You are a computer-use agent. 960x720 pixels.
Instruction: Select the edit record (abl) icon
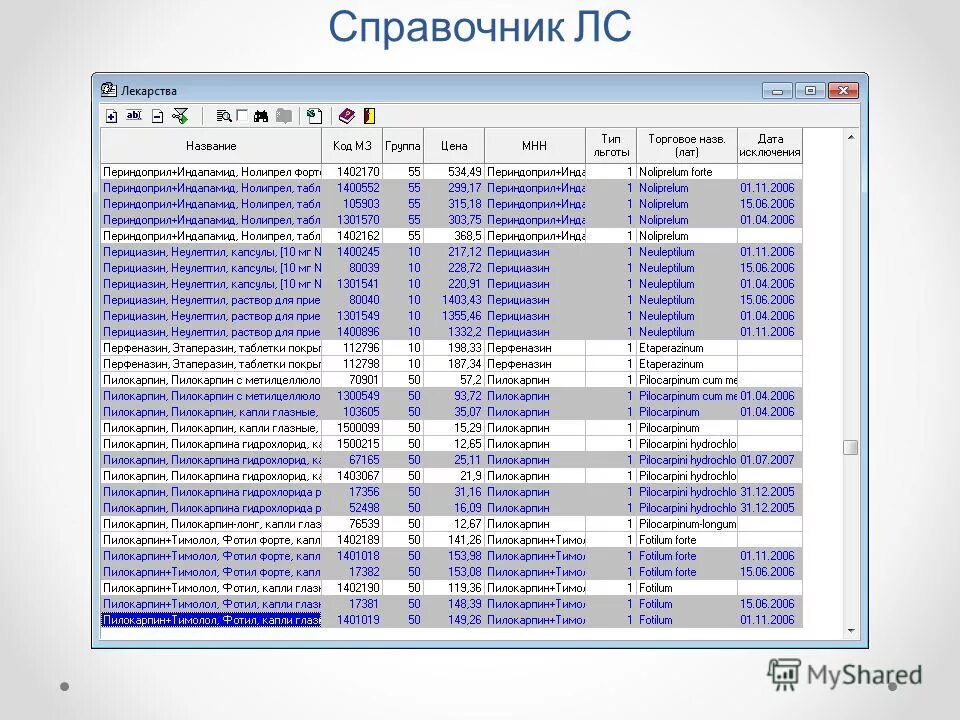coord(133,115)
